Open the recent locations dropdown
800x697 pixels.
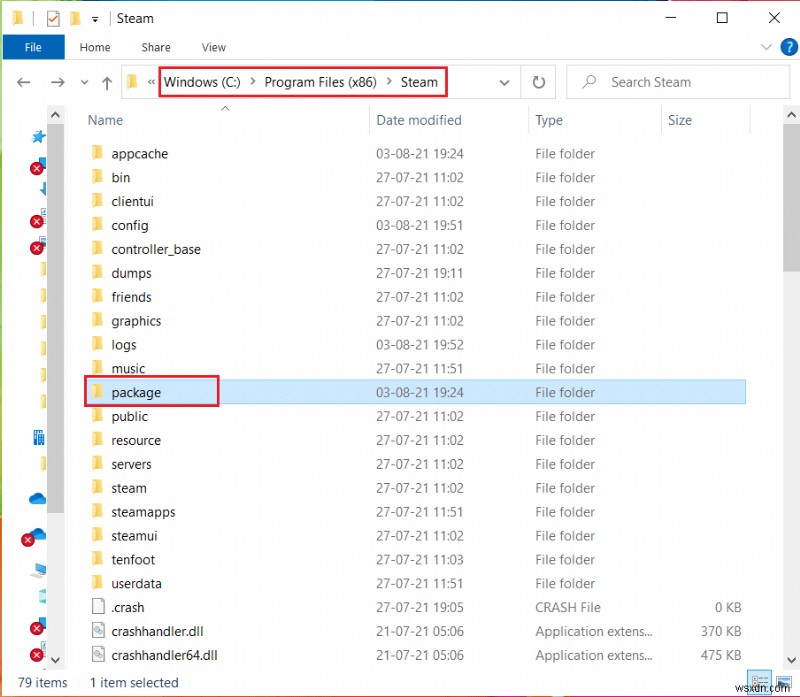click(x=84, y=82)
